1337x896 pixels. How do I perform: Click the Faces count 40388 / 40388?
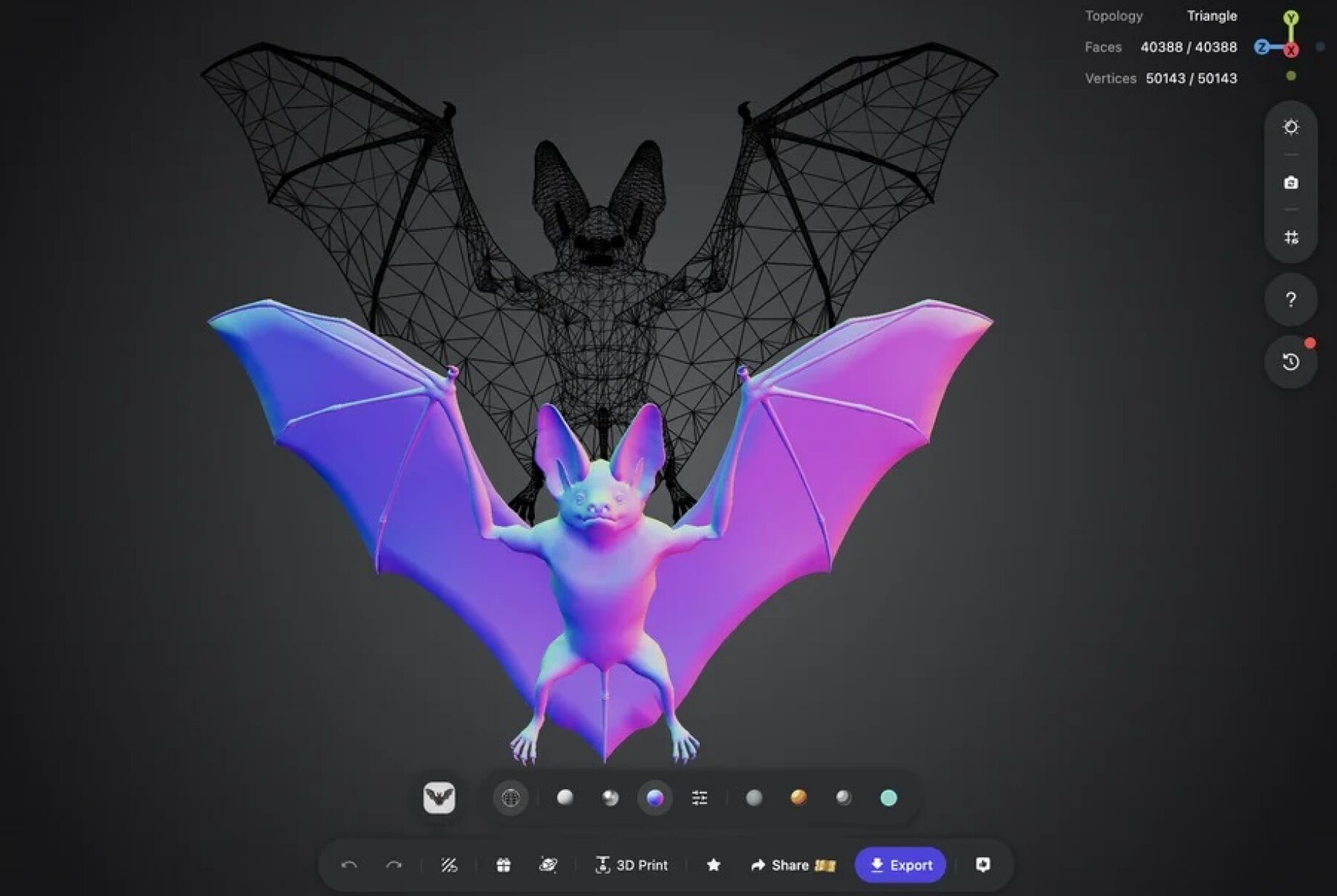point(1188,47)
